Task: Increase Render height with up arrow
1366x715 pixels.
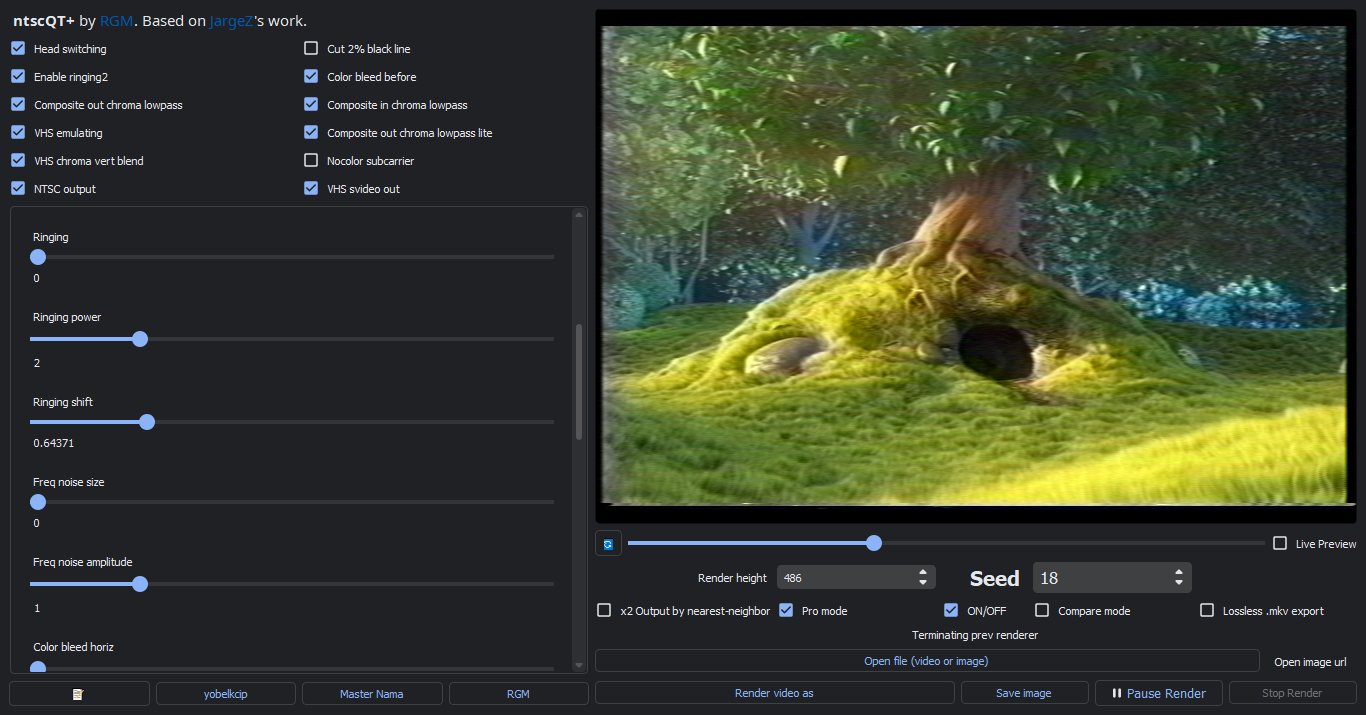Action: (x=923, y=573)
